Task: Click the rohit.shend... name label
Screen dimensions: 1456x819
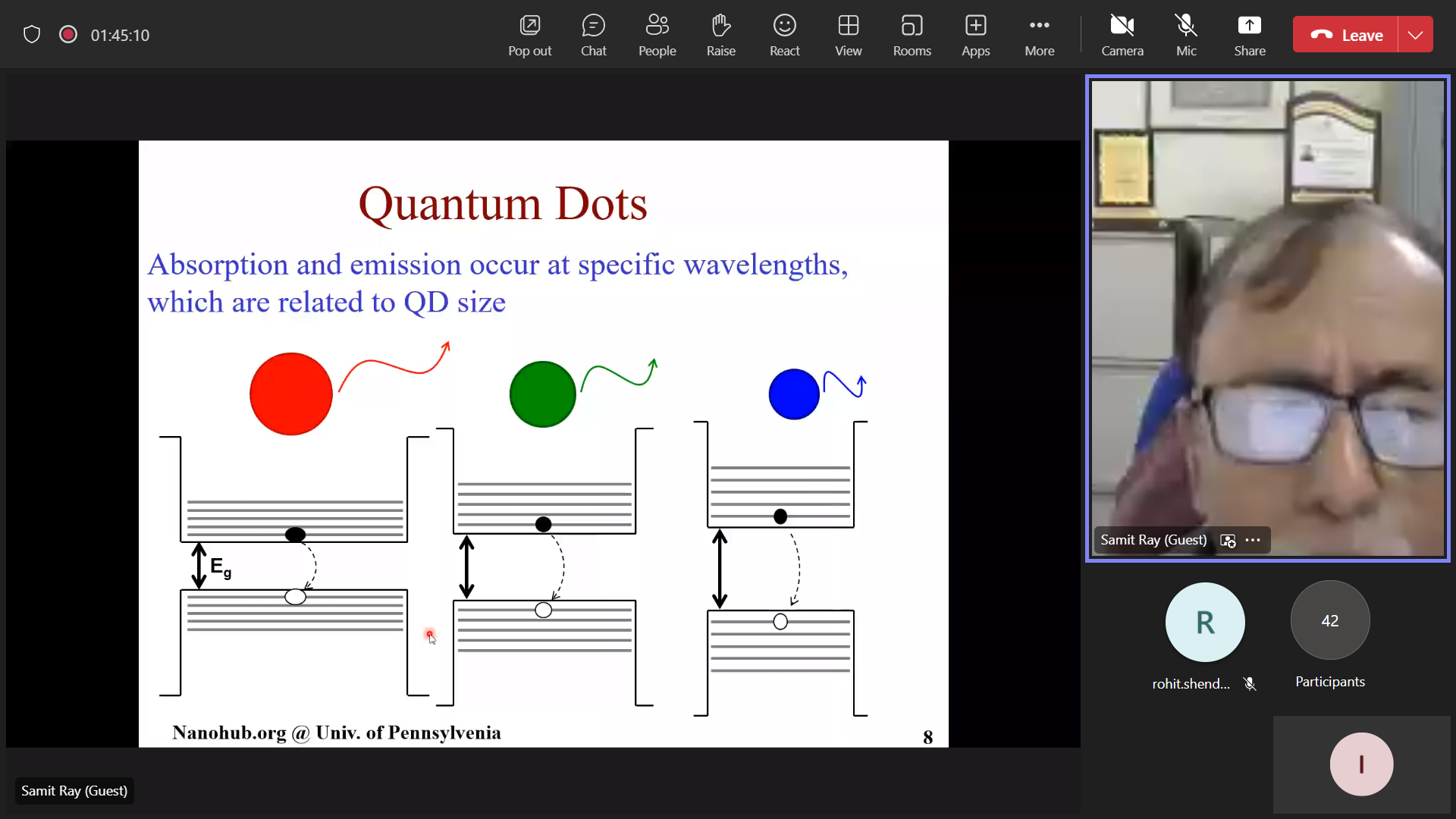Action: (x=1191, y=684)
